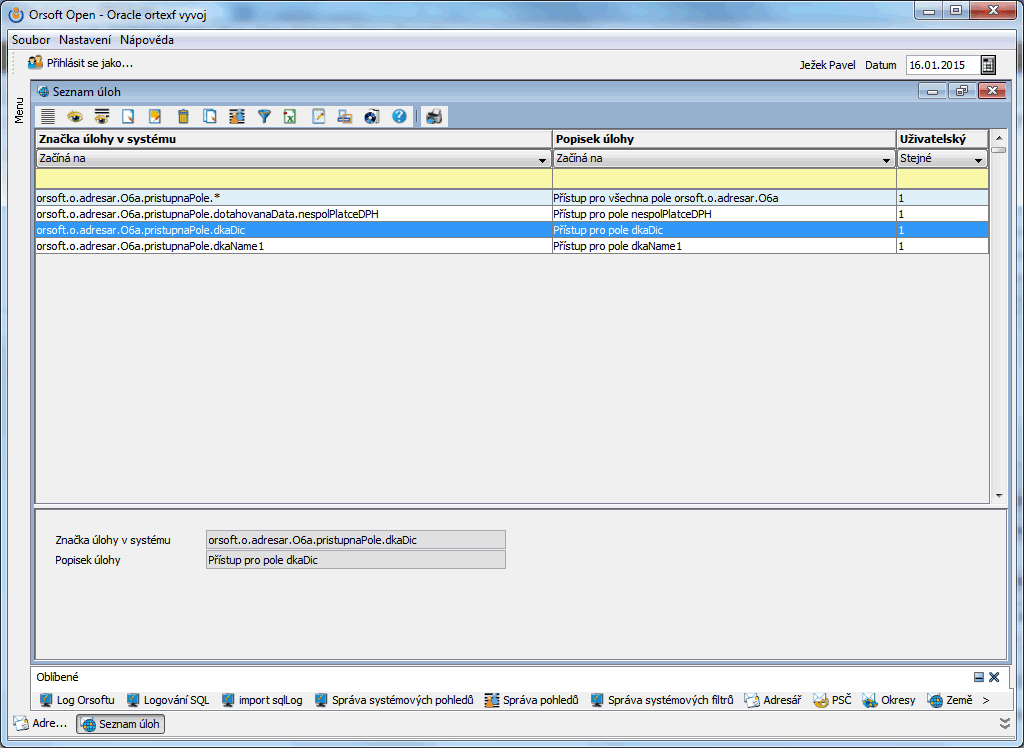Open the calendar icon next to Datum
Viewport: 1024px width, 748px height.
[988, 65]
